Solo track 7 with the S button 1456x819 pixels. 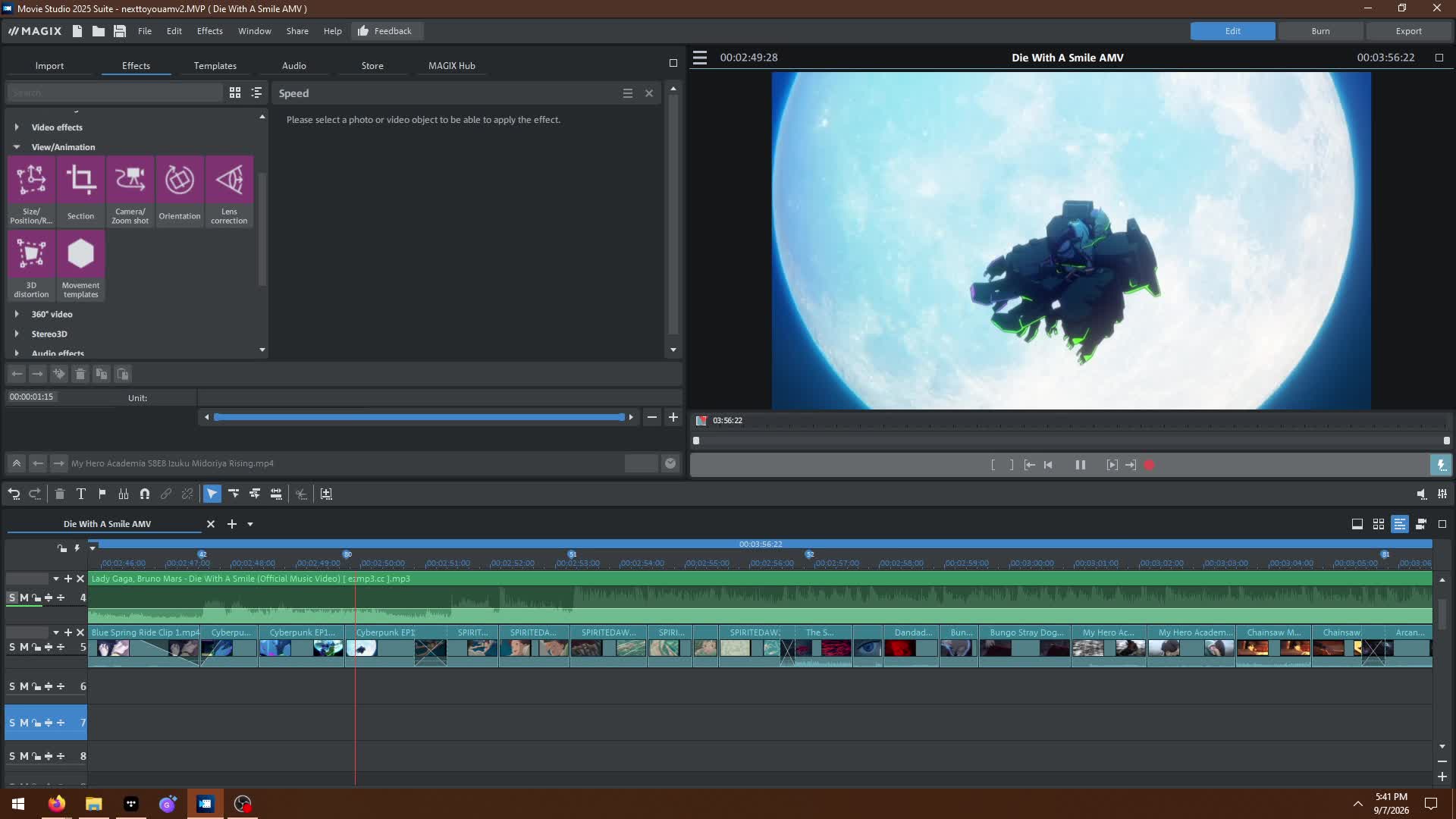12,723
